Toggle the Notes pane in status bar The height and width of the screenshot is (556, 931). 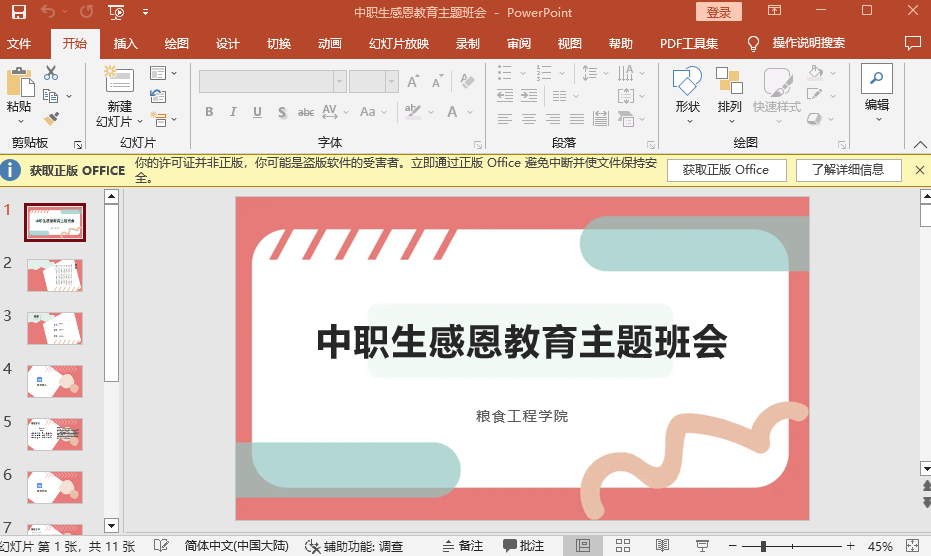(x=461, y=546)
